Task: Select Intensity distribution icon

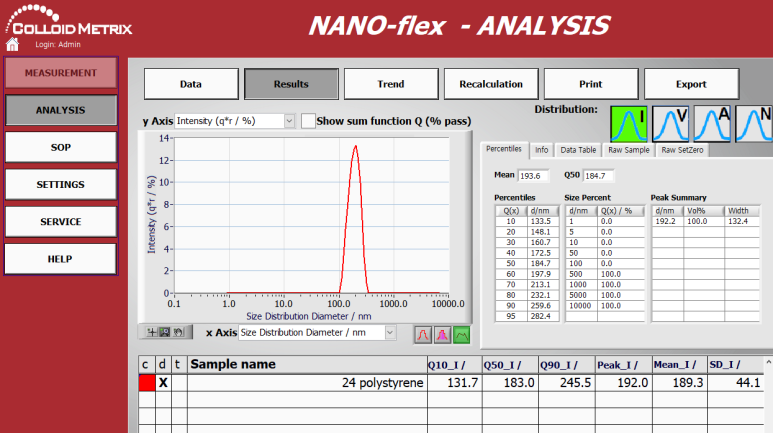Action: click(629, 124)
